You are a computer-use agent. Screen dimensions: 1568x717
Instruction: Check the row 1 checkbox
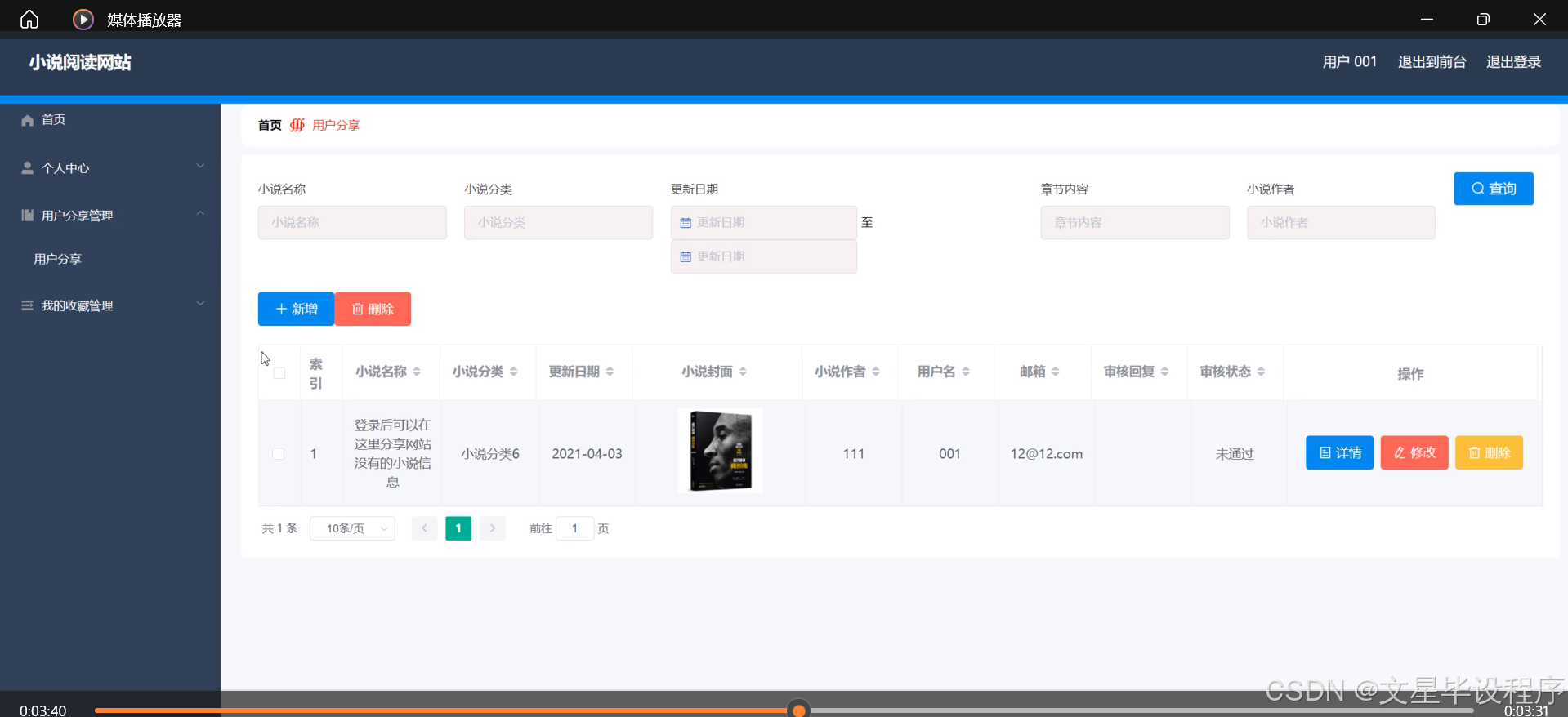pyautogui.click(x=279, y=454)
